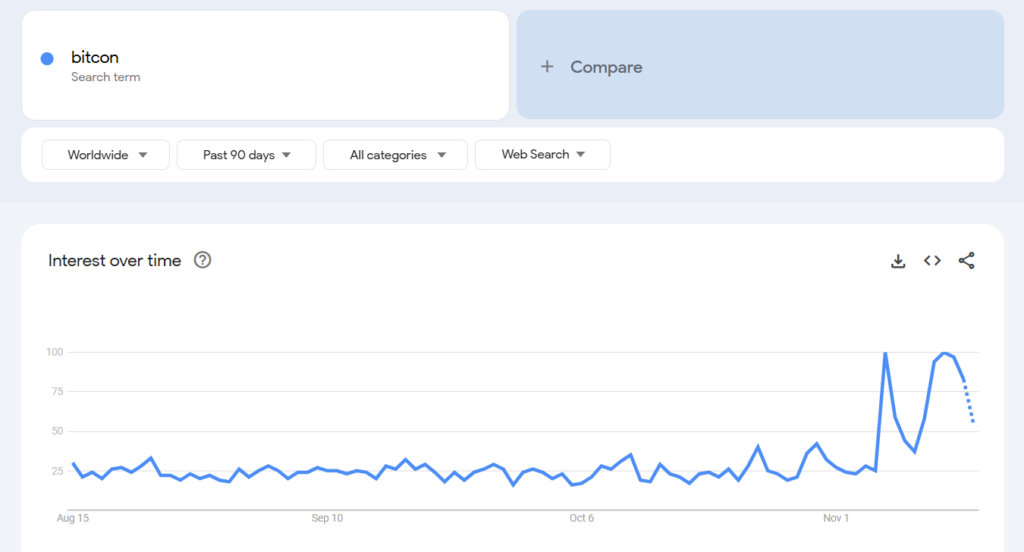This screenshot has height=552, width=1024.
Task: Open the All categories dropdown
Action: [395, 155]
